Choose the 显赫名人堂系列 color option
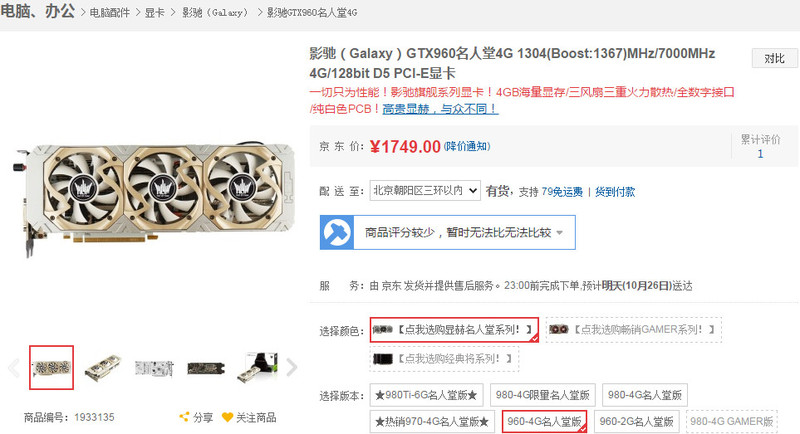 click(x=454, y=330)
